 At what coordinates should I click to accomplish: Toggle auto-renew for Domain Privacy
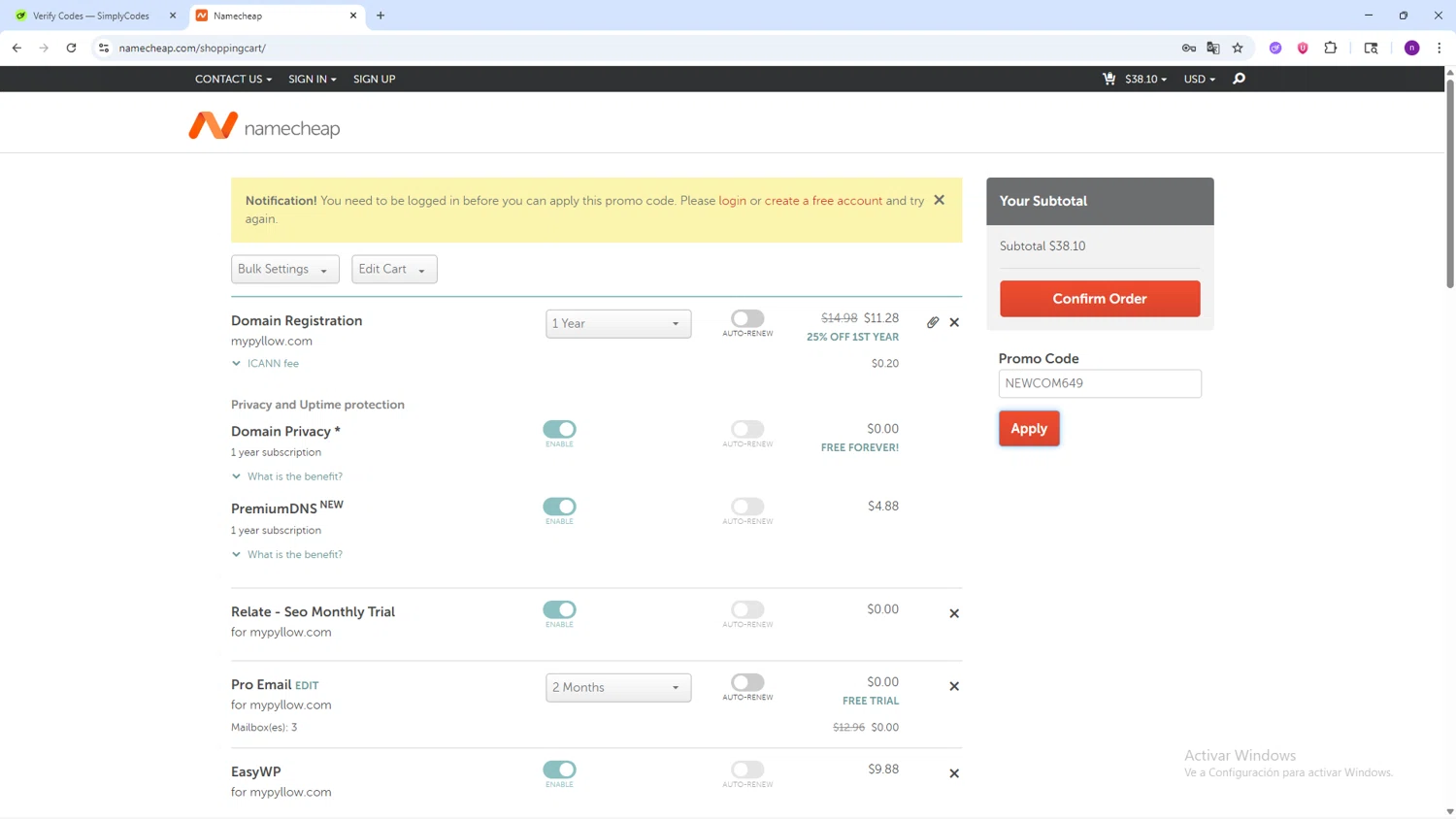click(x=747, y=429)
